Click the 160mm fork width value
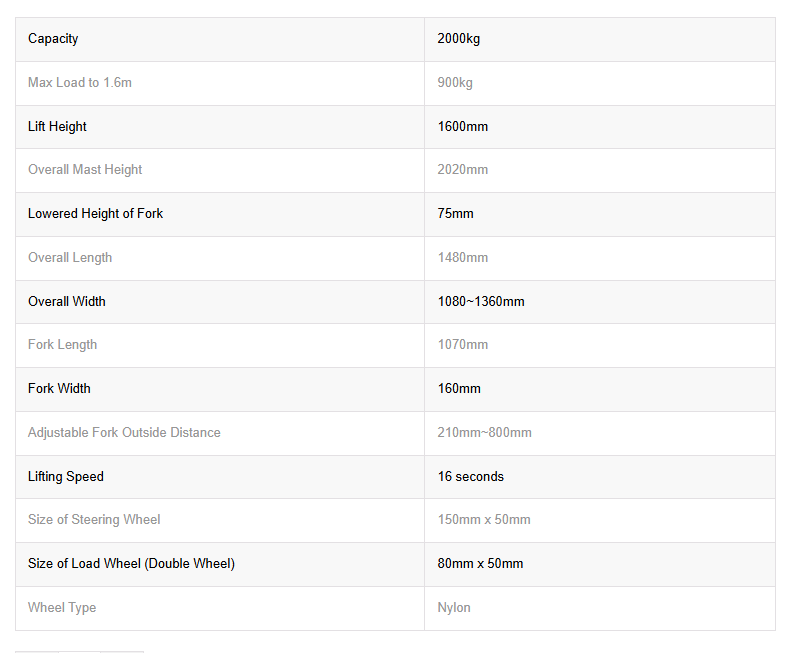The width and height of the screenshot is (794, 653). (459, 389)
